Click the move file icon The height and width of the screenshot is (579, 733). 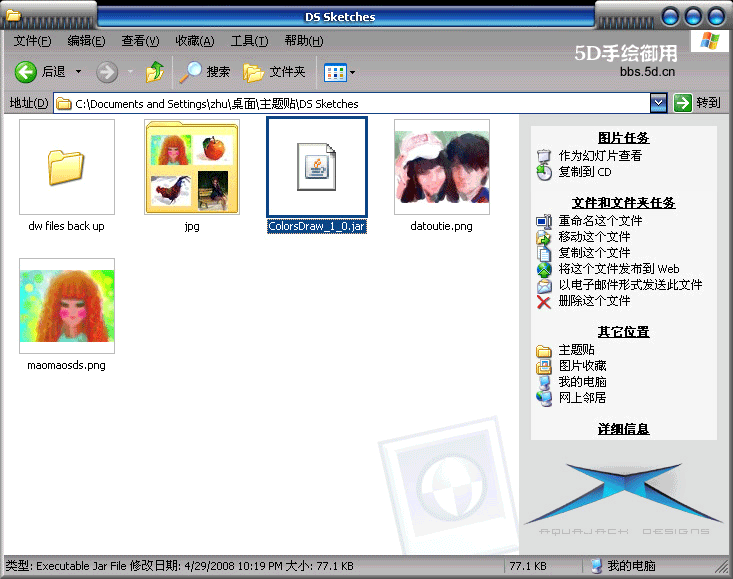(544, 237)
